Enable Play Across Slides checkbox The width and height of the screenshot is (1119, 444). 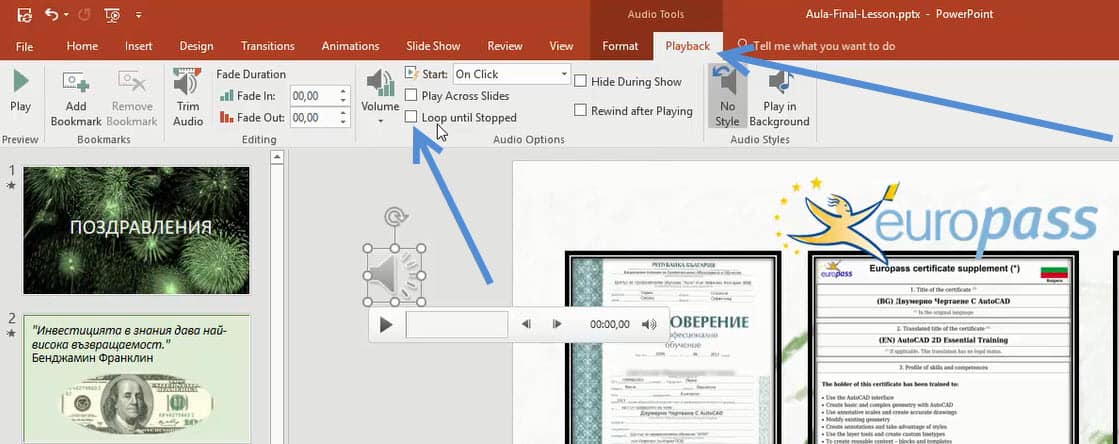[411, 96]
